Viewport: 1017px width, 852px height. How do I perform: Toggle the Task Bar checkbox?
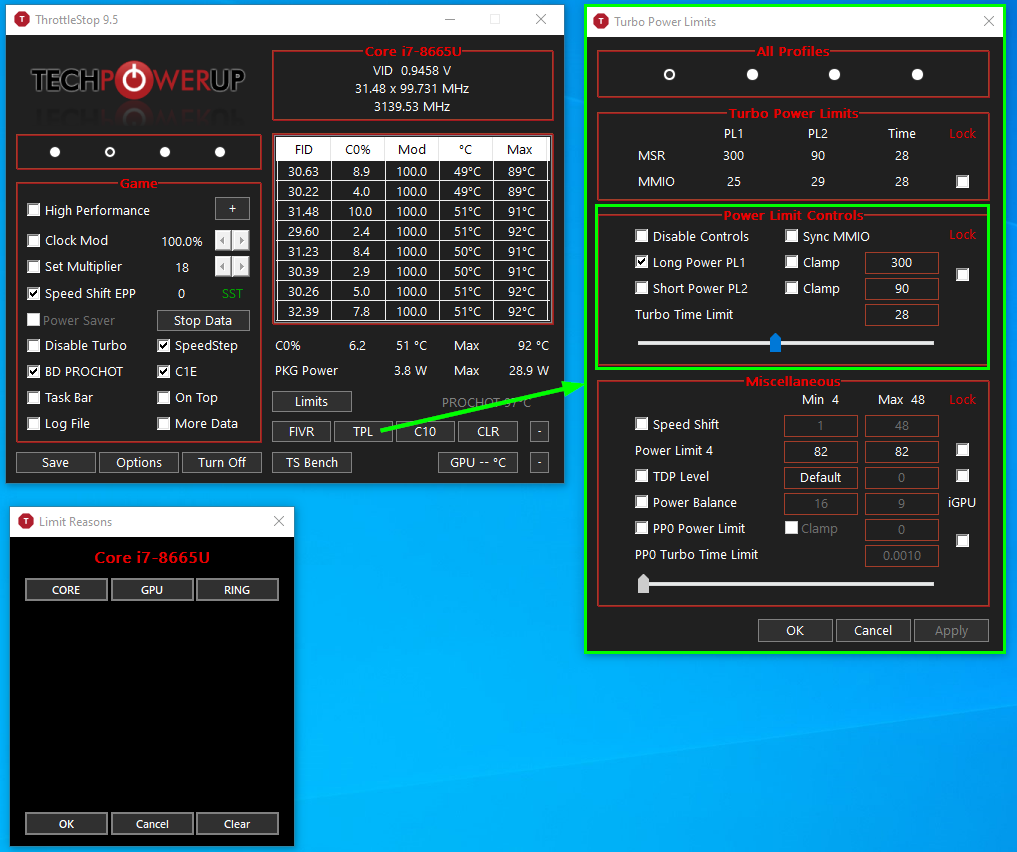pos(34,397)
